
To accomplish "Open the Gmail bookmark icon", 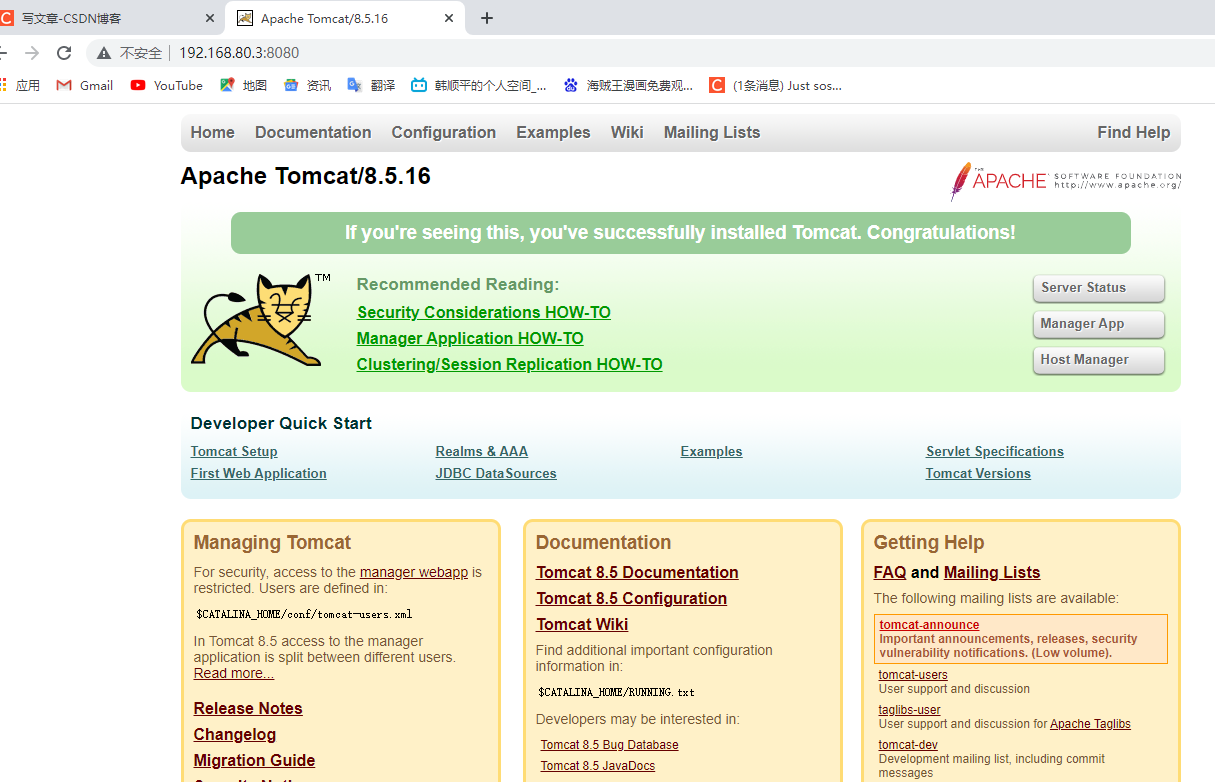I will [x=64, y=85].
